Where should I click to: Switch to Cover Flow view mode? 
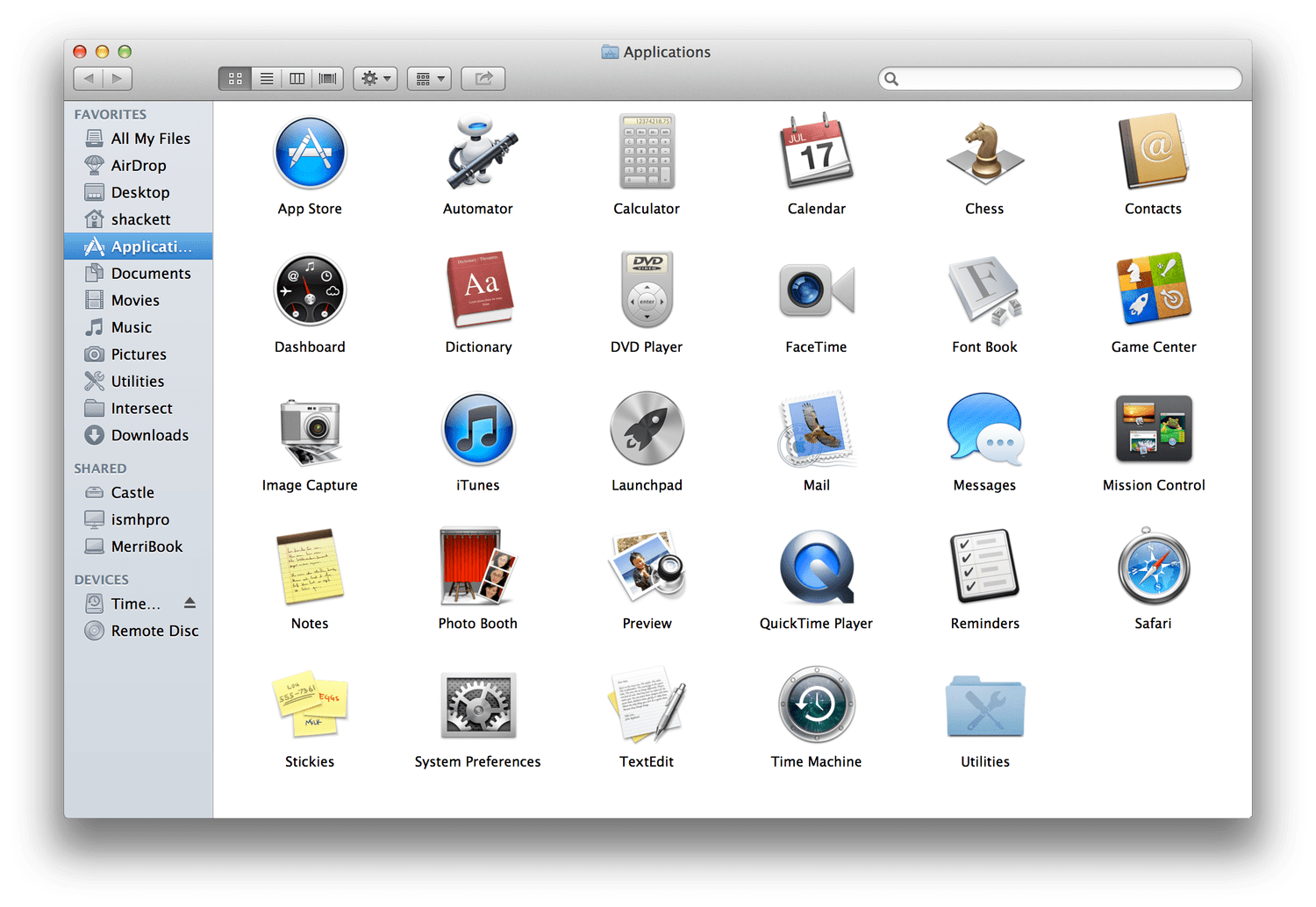[328, 79]
